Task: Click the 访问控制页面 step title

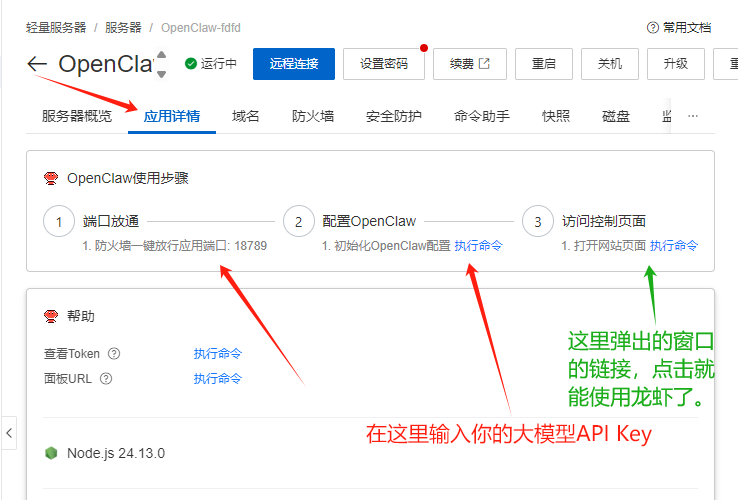Action: tap(604, 221)
